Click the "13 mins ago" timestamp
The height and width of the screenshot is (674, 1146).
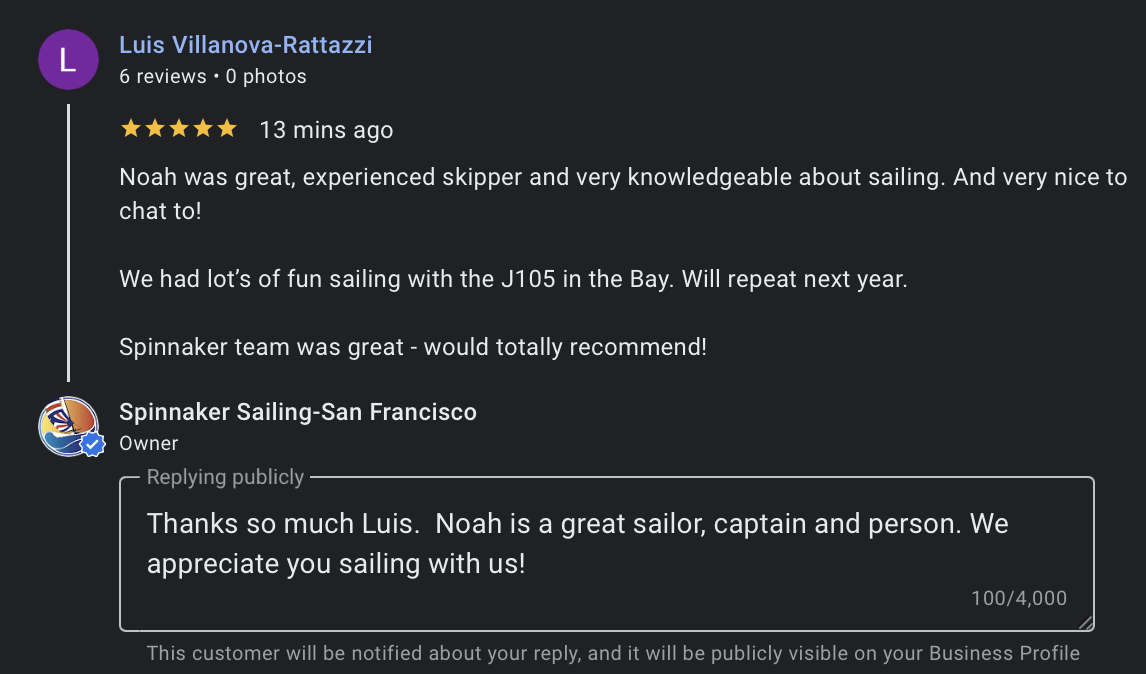click(x=326, y=130)
